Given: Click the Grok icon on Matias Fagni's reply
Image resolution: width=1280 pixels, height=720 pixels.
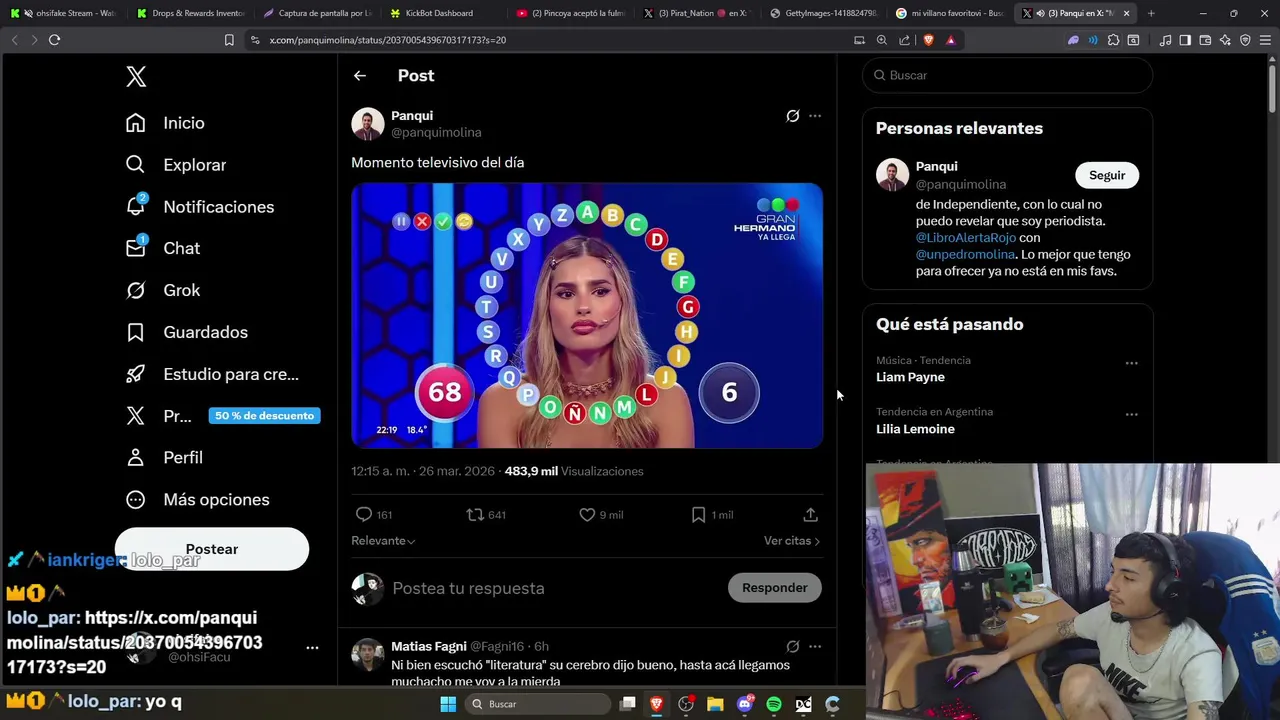Looking at the screenshot, I should click(792, 646).
